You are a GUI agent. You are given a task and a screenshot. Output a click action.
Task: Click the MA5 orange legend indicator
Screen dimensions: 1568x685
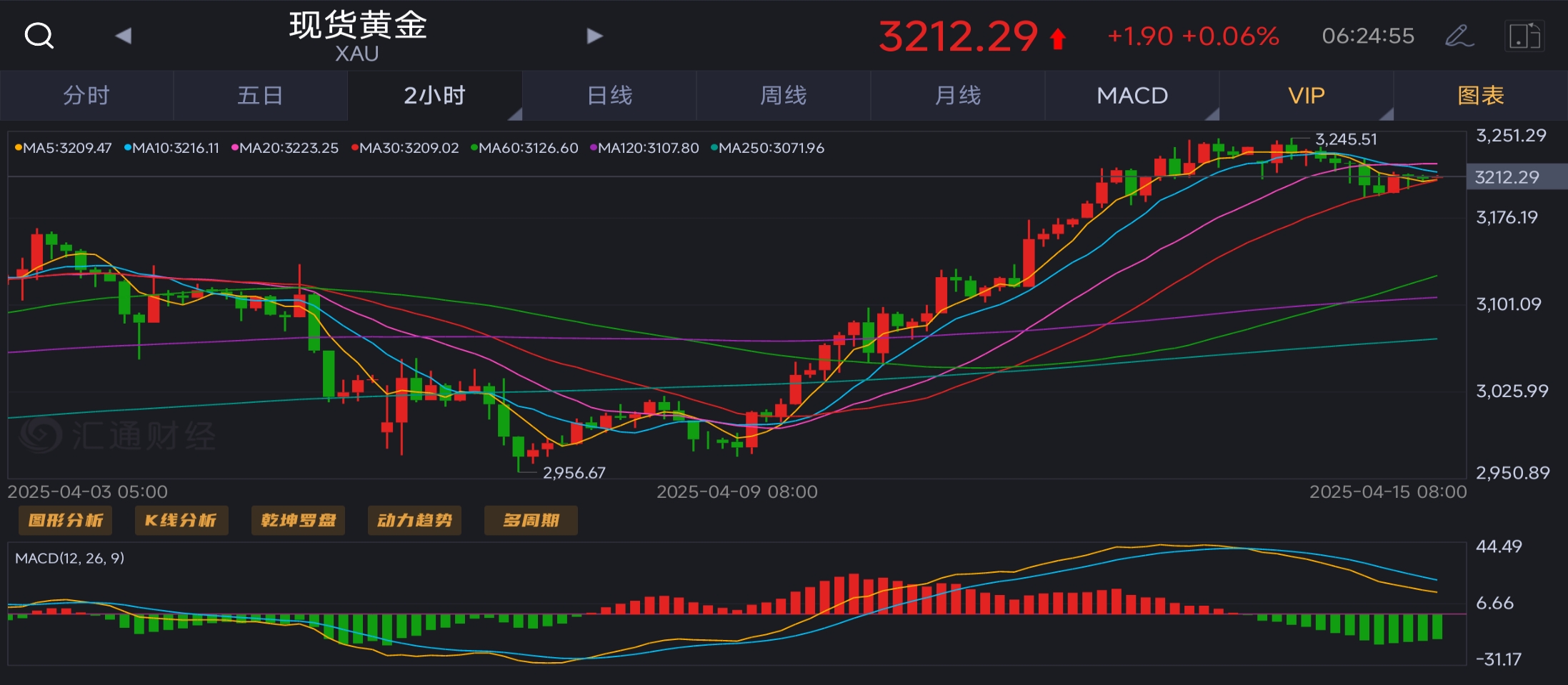tap(64, 148)
